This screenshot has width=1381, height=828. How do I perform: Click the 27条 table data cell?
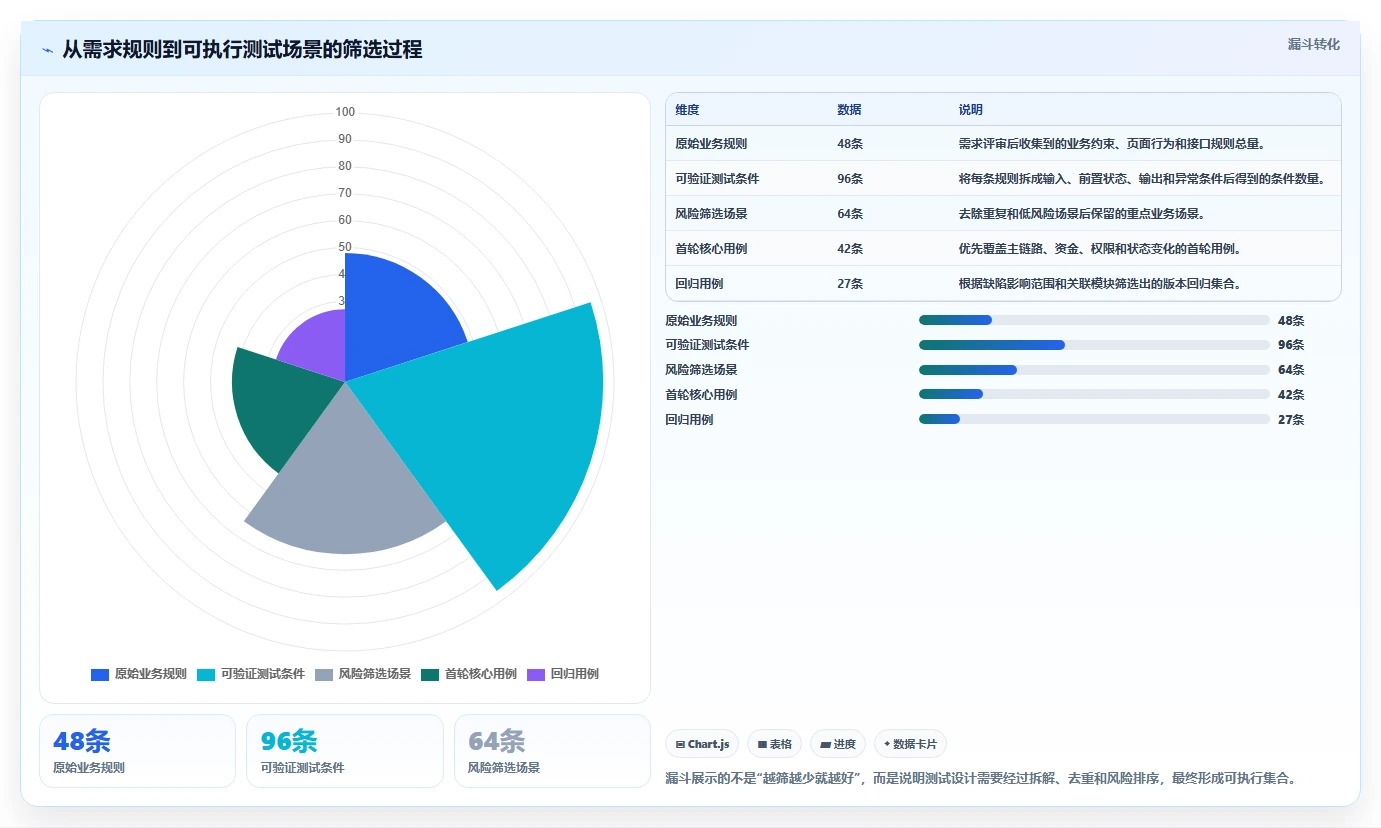tap(850, 284)
